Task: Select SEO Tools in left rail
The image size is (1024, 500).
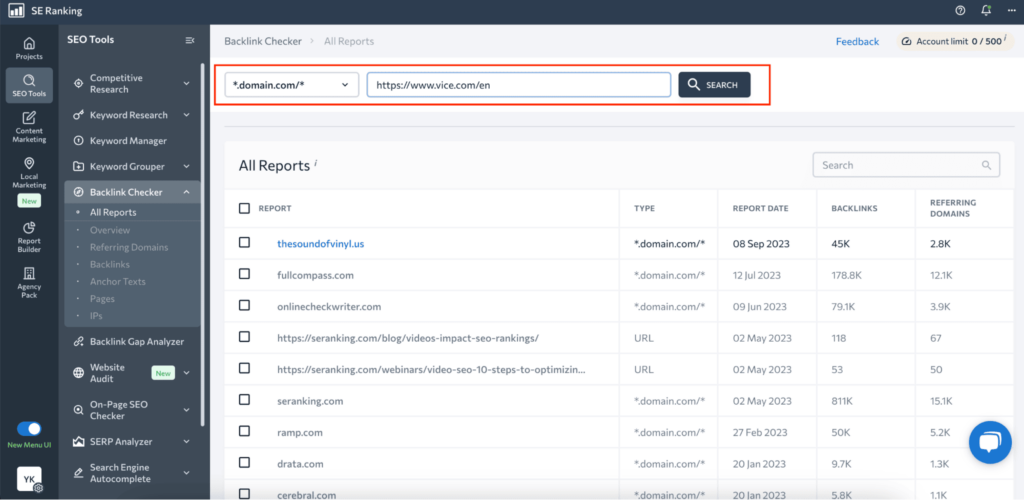Action: [x=29, y=86]
